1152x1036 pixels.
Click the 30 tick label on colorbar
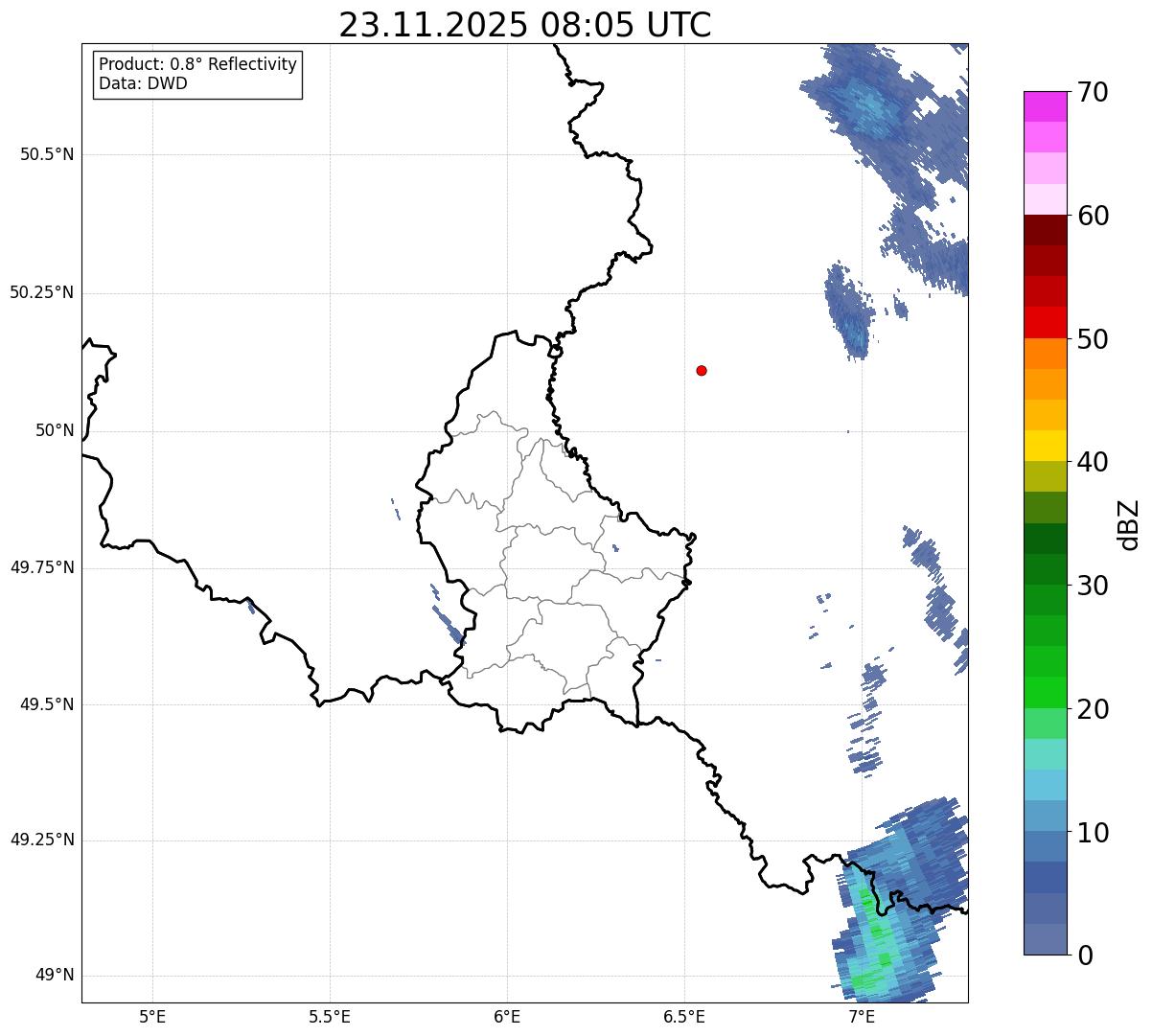click(x=1093, y=586)
